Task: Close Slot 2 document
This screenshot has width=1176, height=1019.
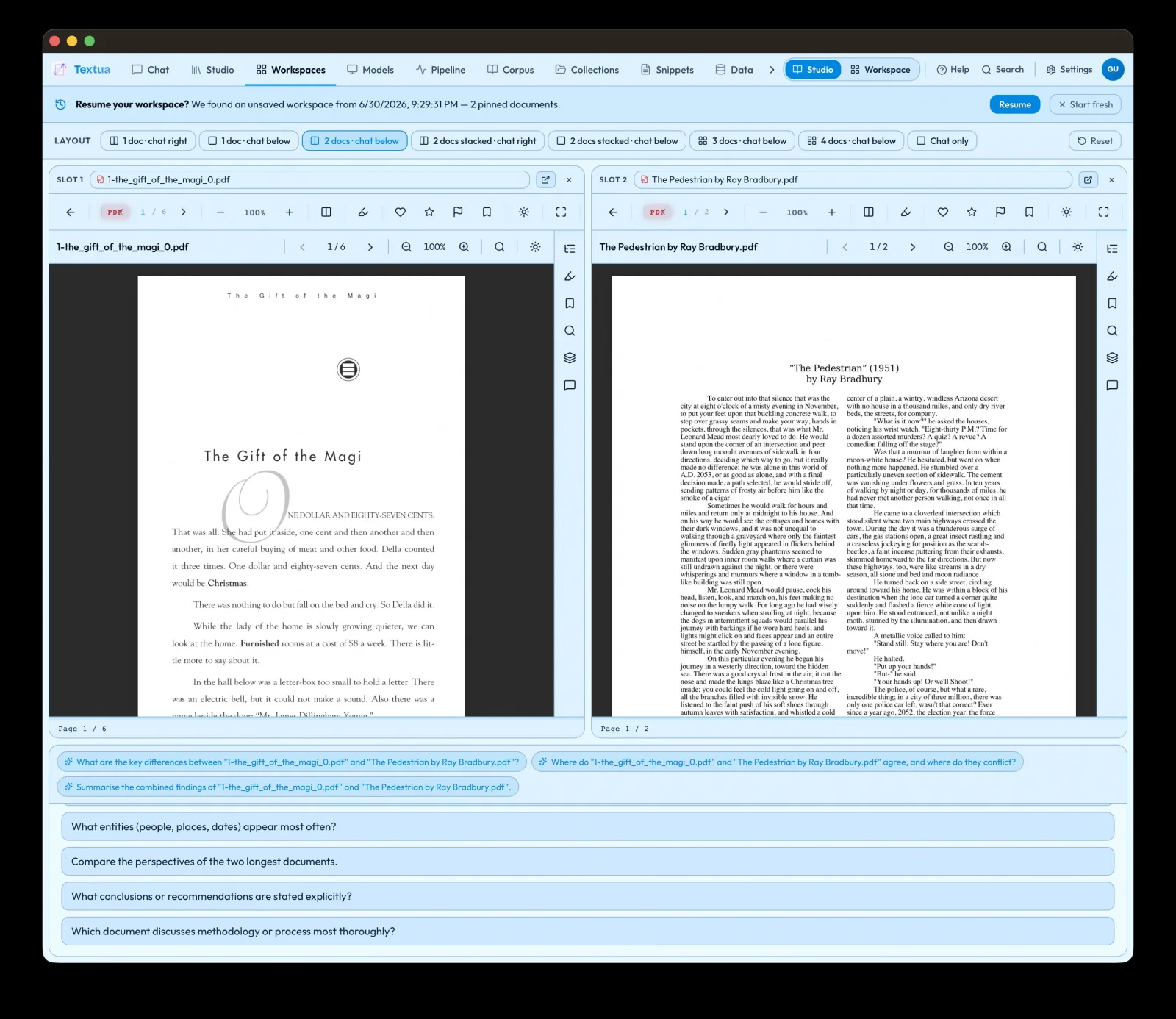Action: (x=1111, y=179)
